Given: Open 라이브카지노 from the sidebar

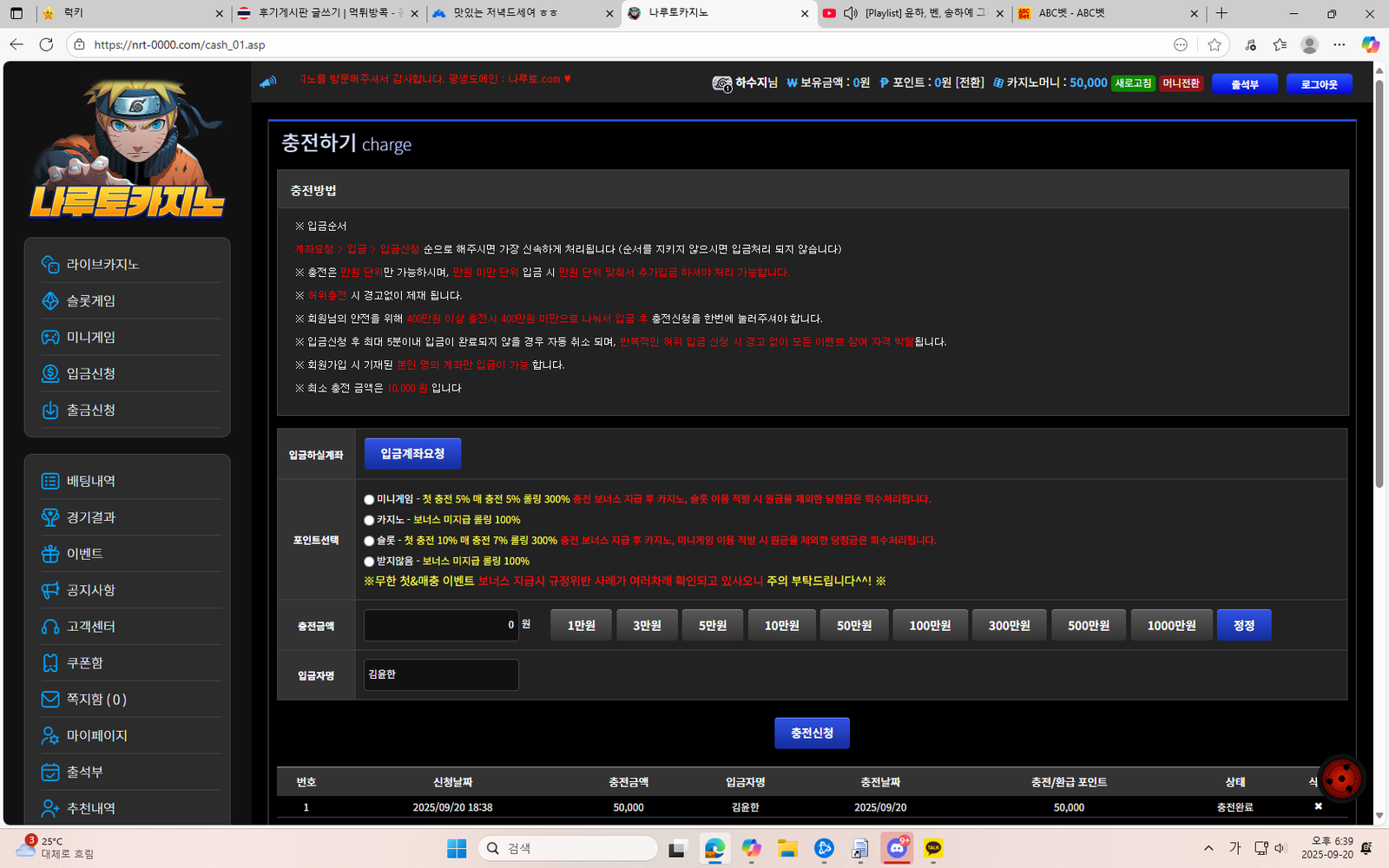Looking at the screenshot, I should click(x=102, y=265).
